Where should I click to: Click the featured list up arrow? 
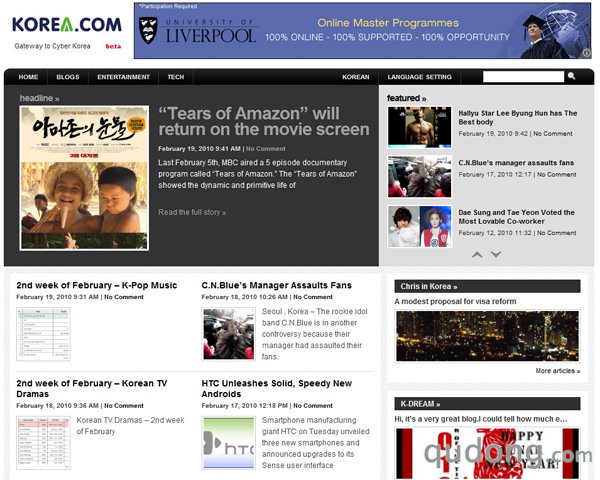pyautogui.click(x=477, y=255)
